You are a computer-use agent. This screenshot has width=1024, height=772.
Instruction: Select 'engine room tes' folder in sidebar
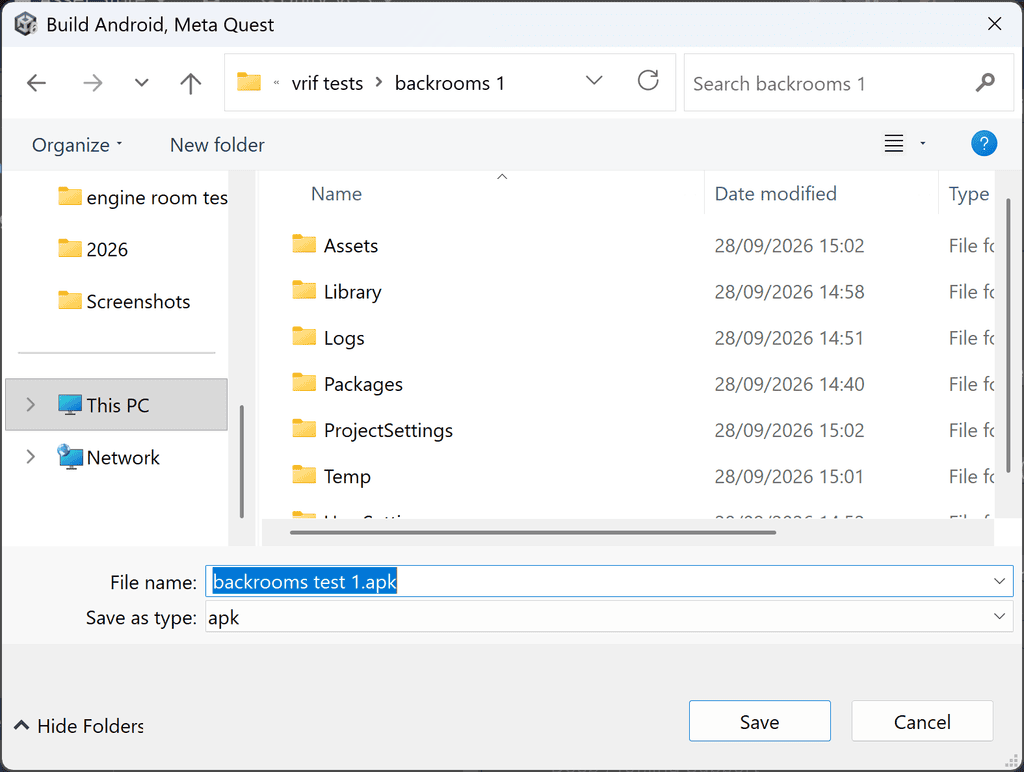(x=142, y=197)
